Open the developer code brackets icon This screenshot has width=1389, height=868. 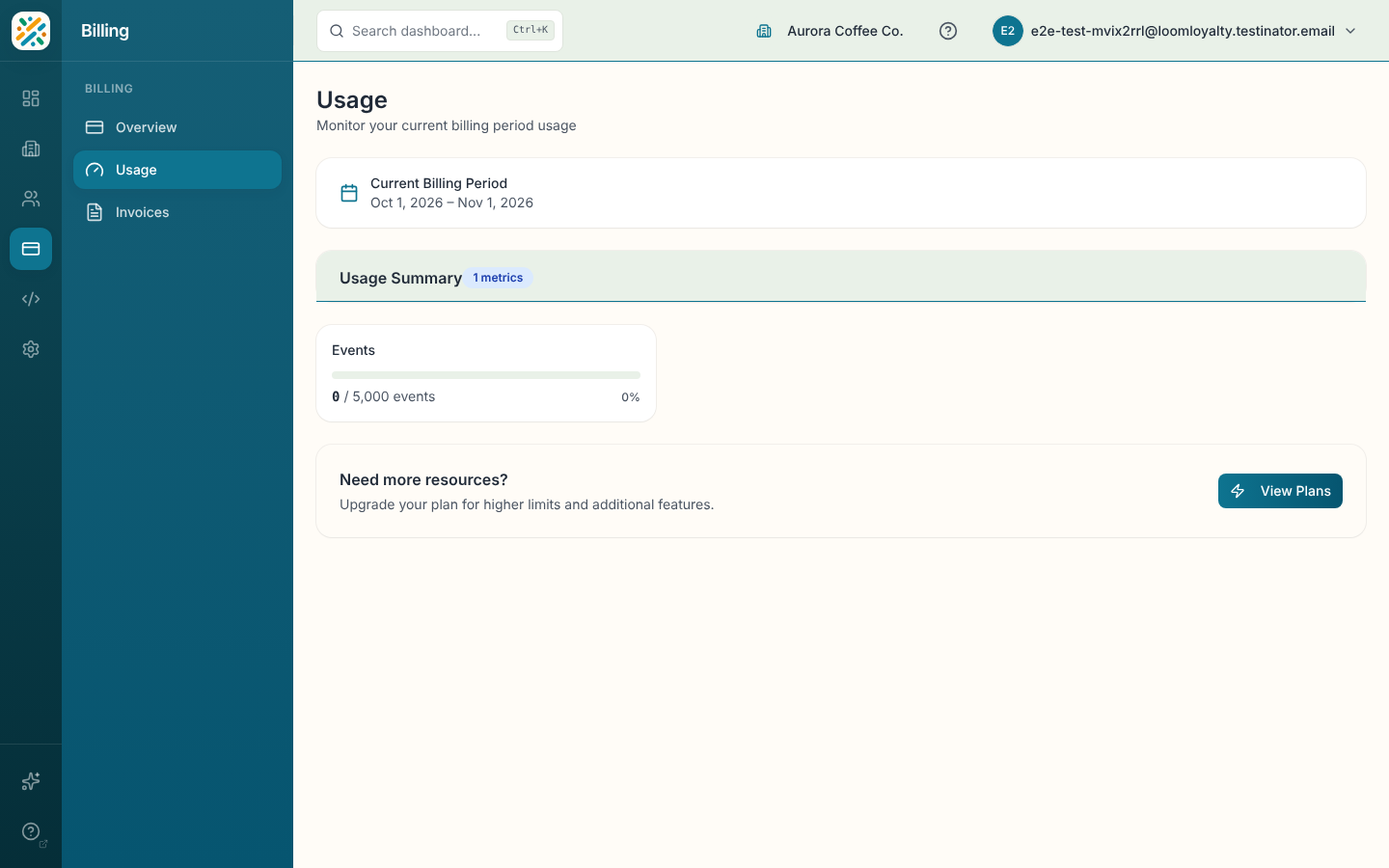tap(31, 299)
